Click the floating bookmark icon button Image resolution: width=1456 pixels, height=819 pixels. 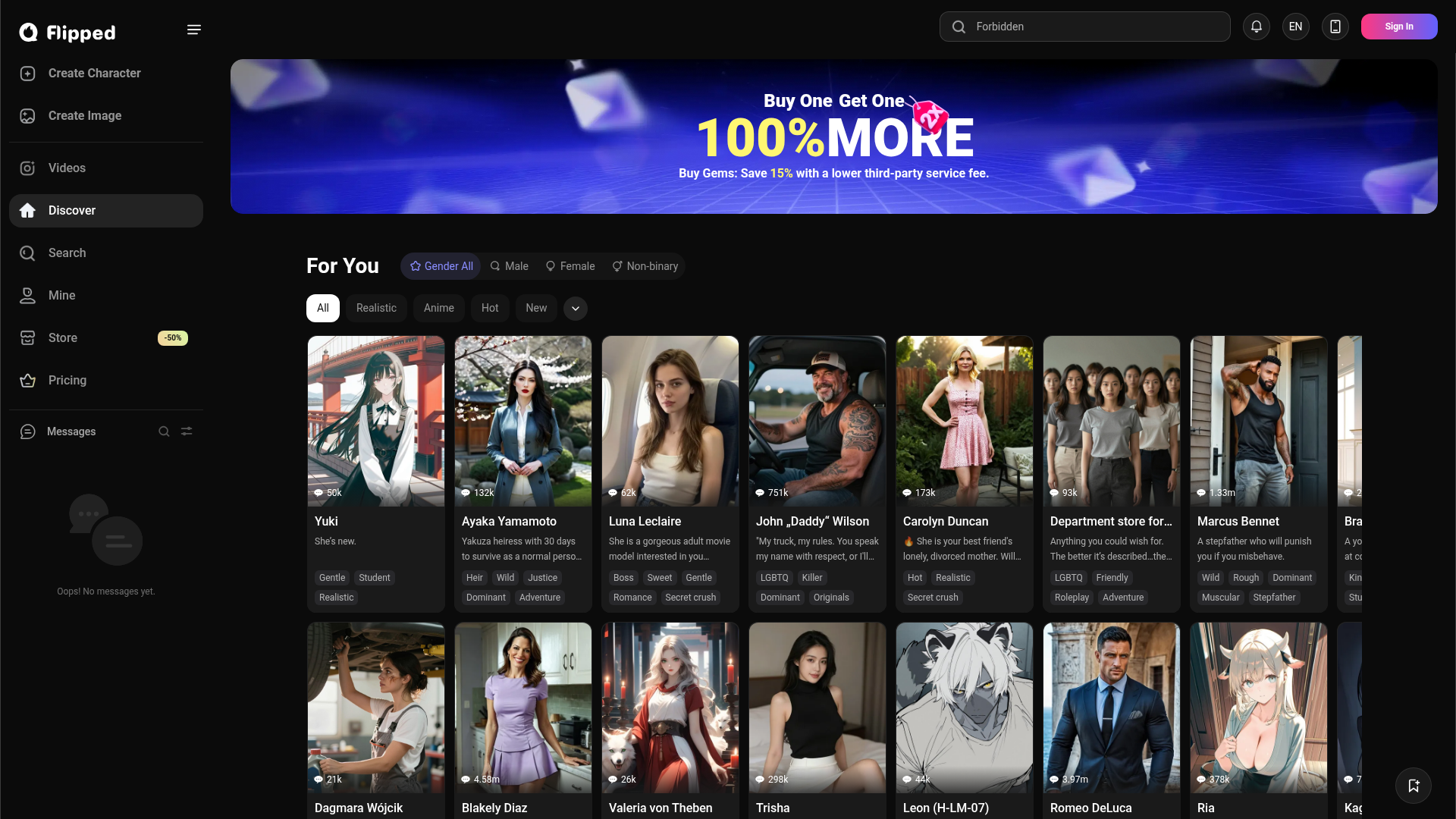point(1414,786)
